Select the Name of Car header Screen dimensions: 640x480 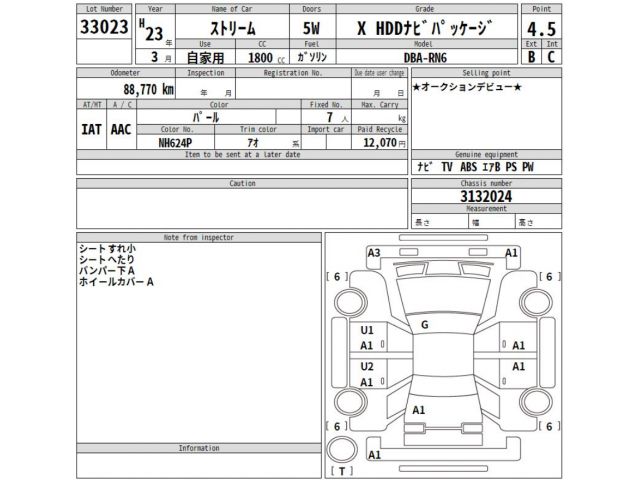click(x=232, y=9)
